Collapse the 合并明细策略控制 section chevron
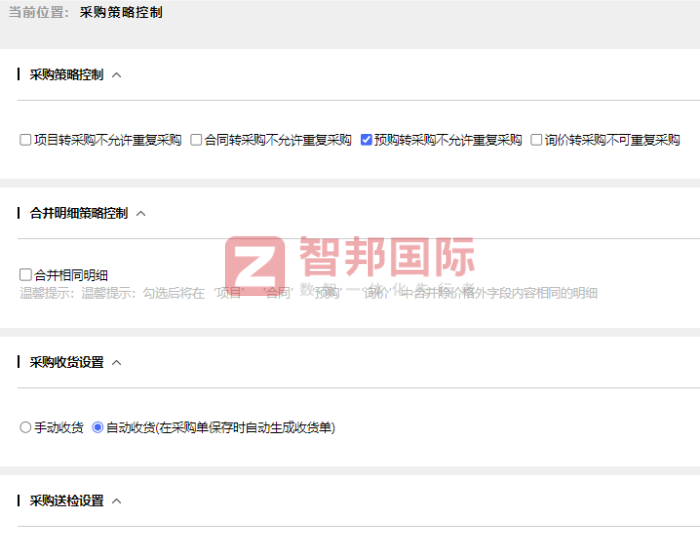Screen dimensions: 700x533 [141, 213]
